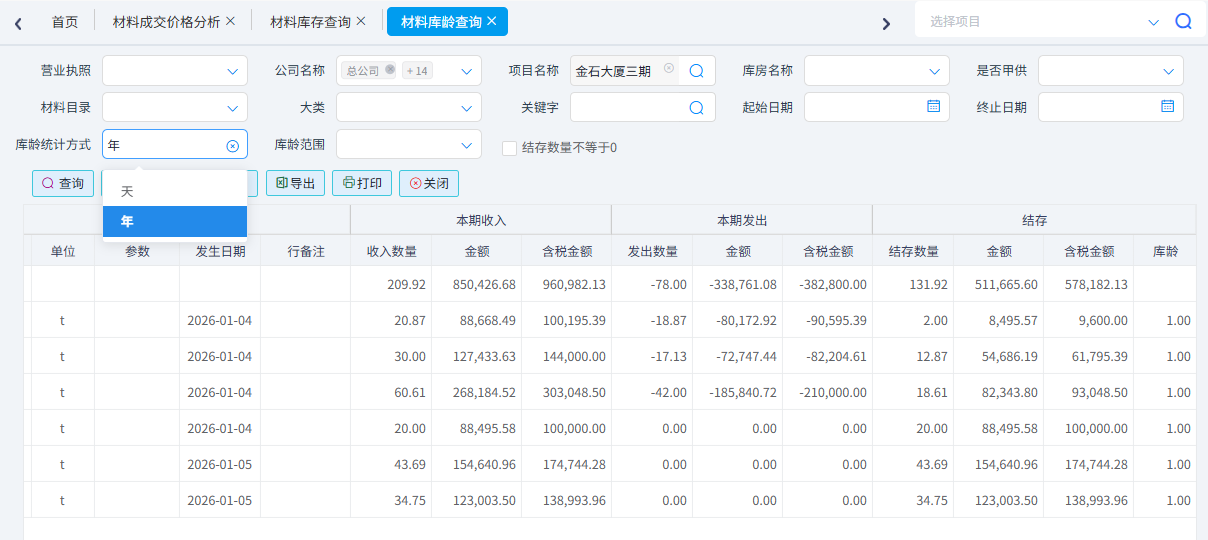The image size is (1208, 540).
Task: Click search icon in project name field
Action: tap(697, 71)
